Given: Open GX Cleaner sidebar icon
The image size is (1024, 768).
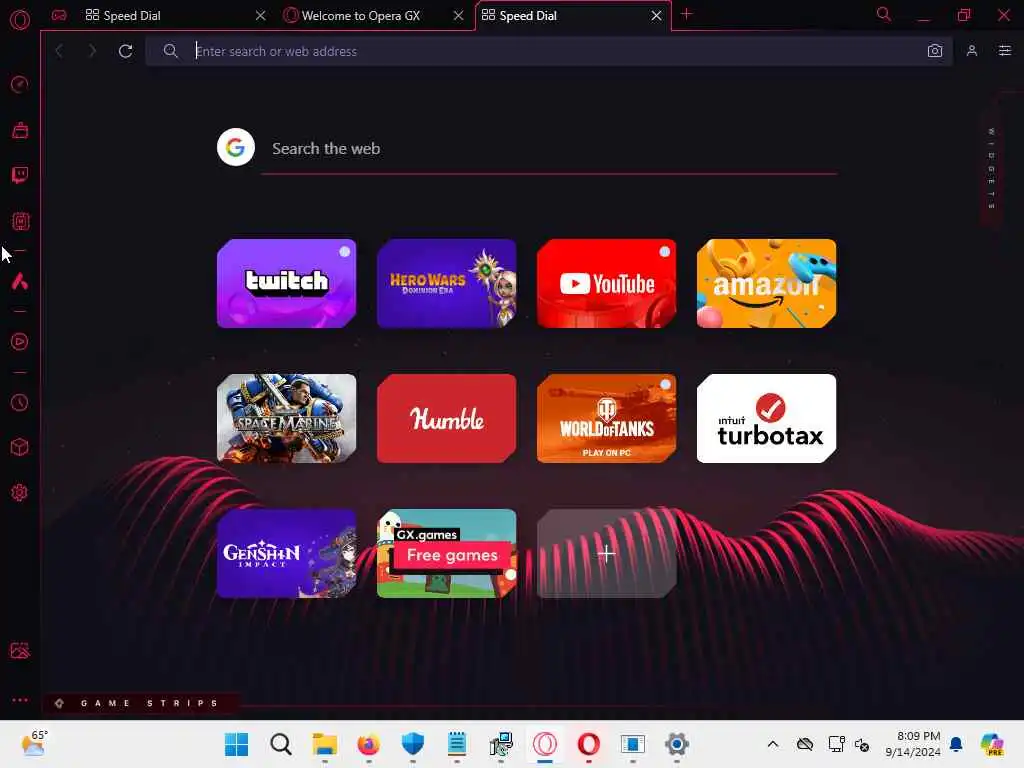Looking at the screenshot, I should point(20,130).
